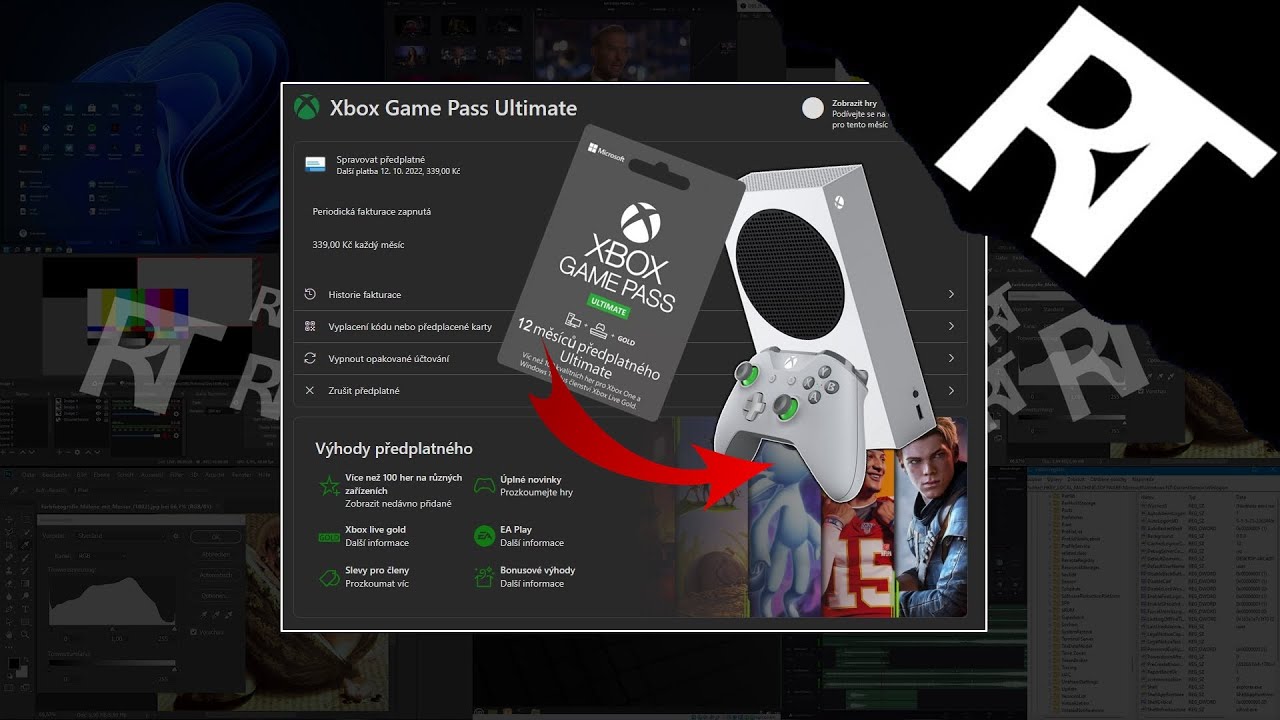This screenshot has width=1280, height=720.
Task: Click the price tag icon for Slevy pro členy
Action: tap(328, 577)
